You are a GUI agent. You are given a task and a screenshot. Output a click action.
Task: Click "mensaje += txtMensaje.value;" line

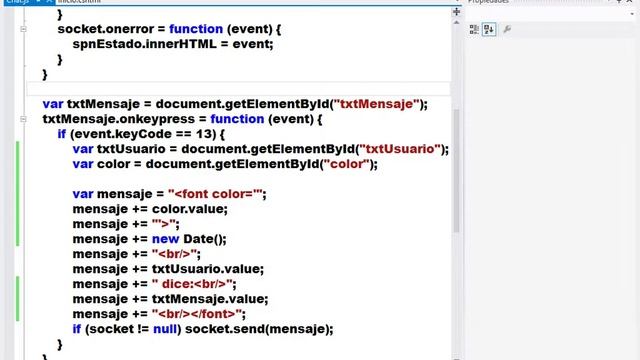pos(170,299)
